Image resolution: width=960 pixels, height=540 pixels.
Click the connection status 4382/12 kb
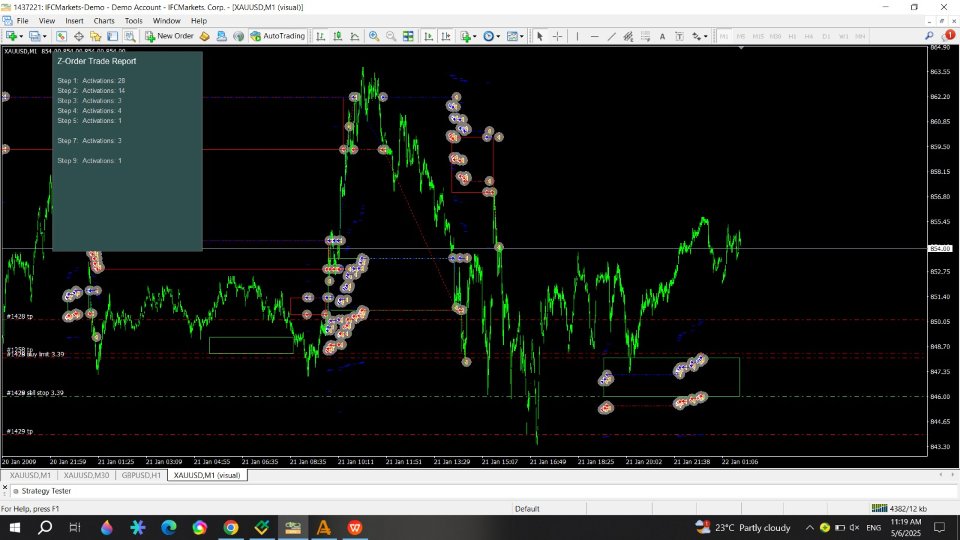click(899, 509)
